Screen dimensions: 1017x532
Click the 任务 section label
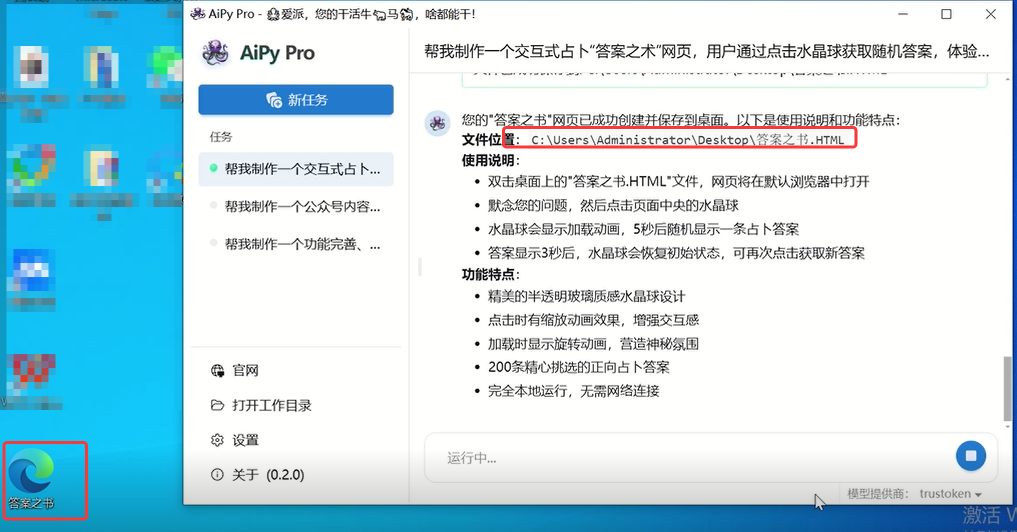(221, 137)
